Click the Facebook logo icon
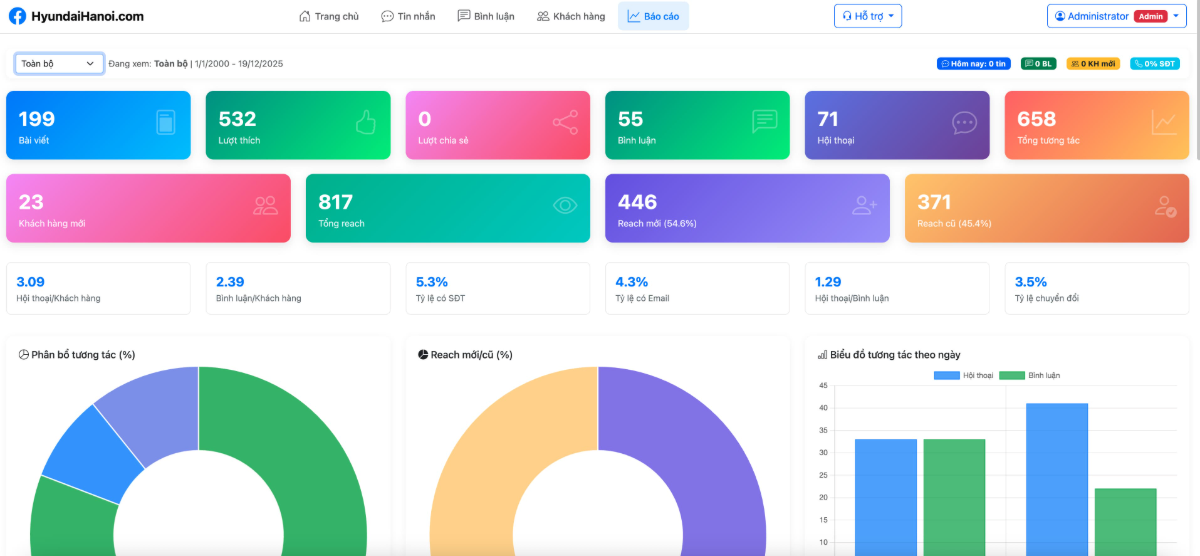This screenshot has height=556, width=1200. coord(17,16)
